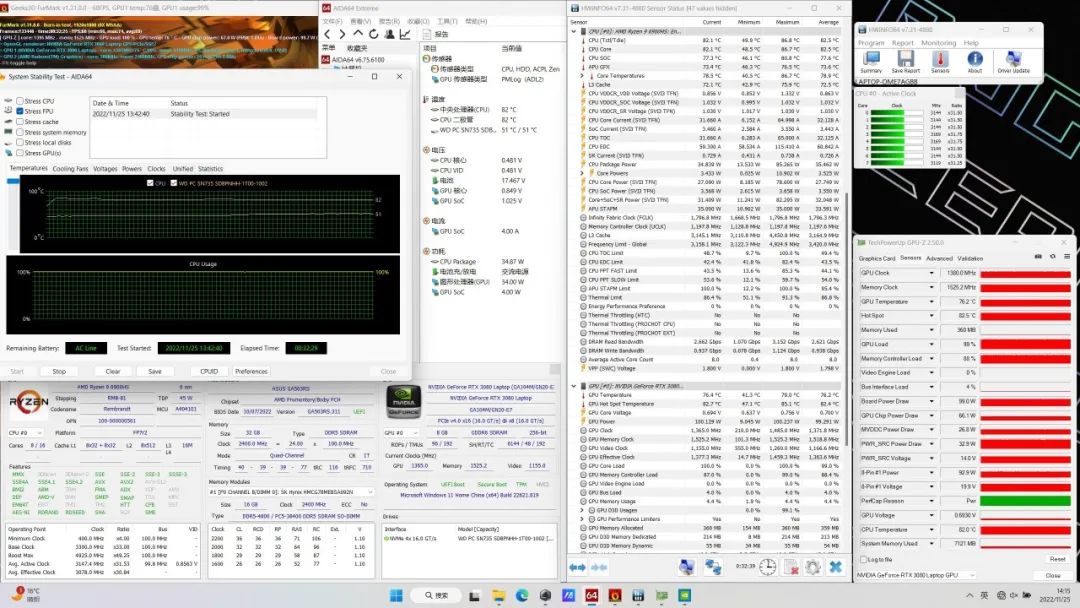The image size is (1080, 608).
Task: Open AIDA64 graph chart toolbar icon
Action: (x=405, y=34)
